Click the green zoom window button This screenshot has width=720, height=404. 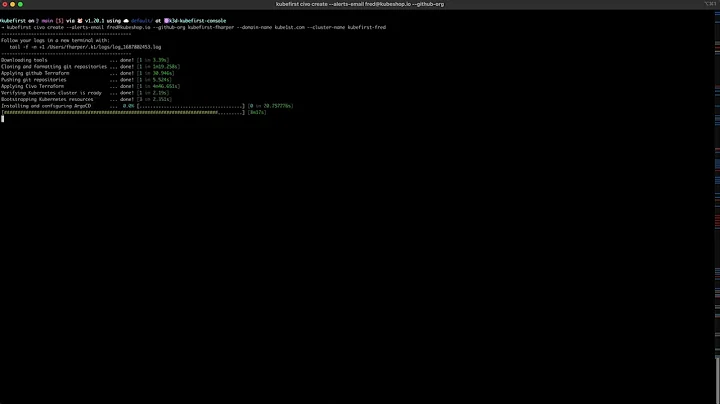tap(20, 4)
